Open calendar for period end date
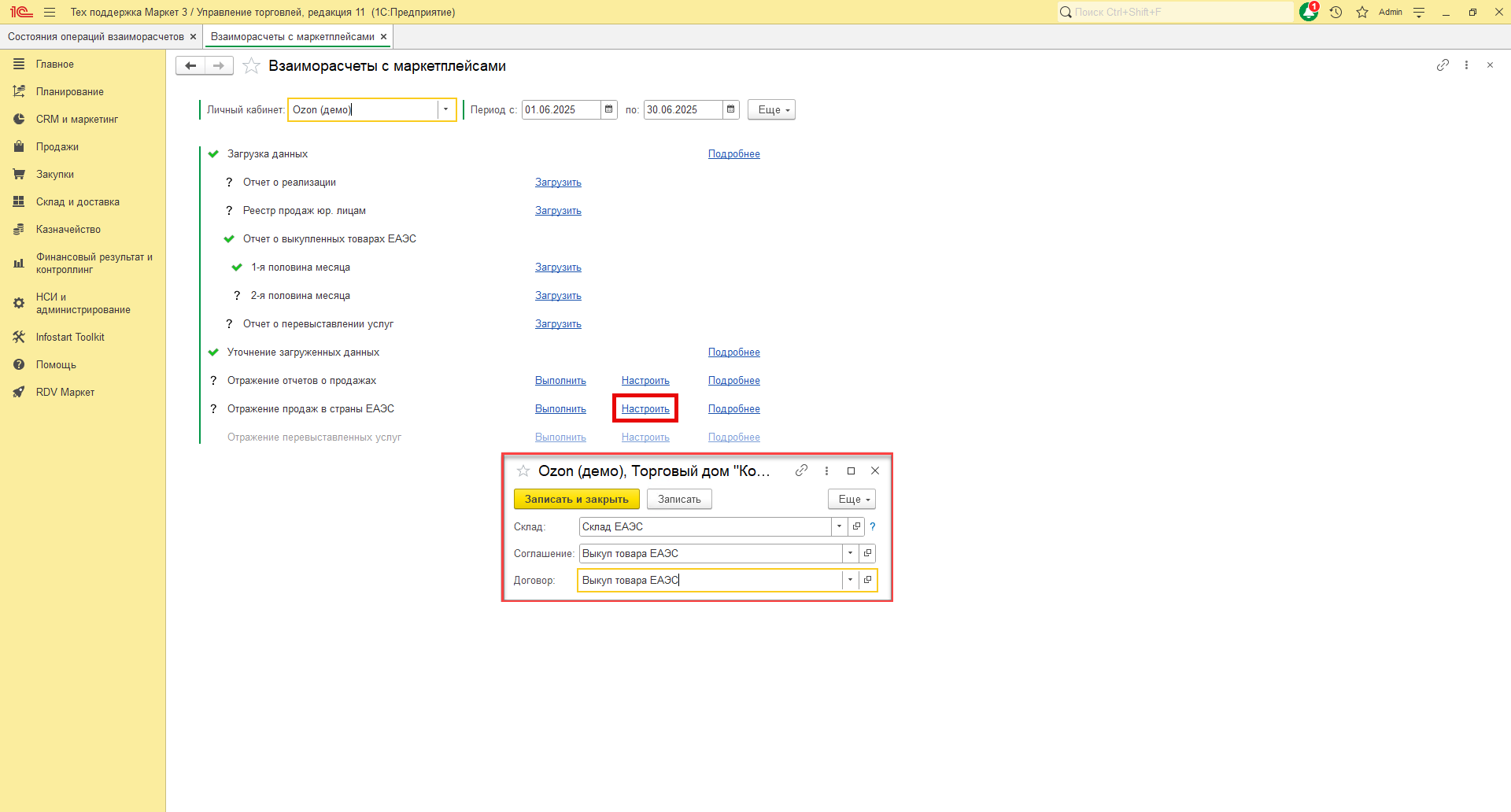Image resolution: width=1511 pixels, height=812 pixels. click(x=731, y=109)
